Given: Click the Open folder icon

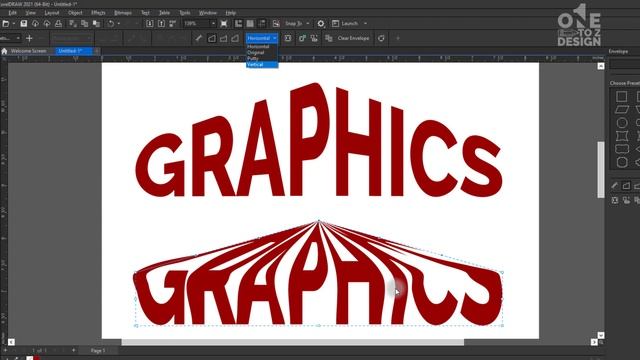Looking at the screenshot, I should [x=6, y=24].
